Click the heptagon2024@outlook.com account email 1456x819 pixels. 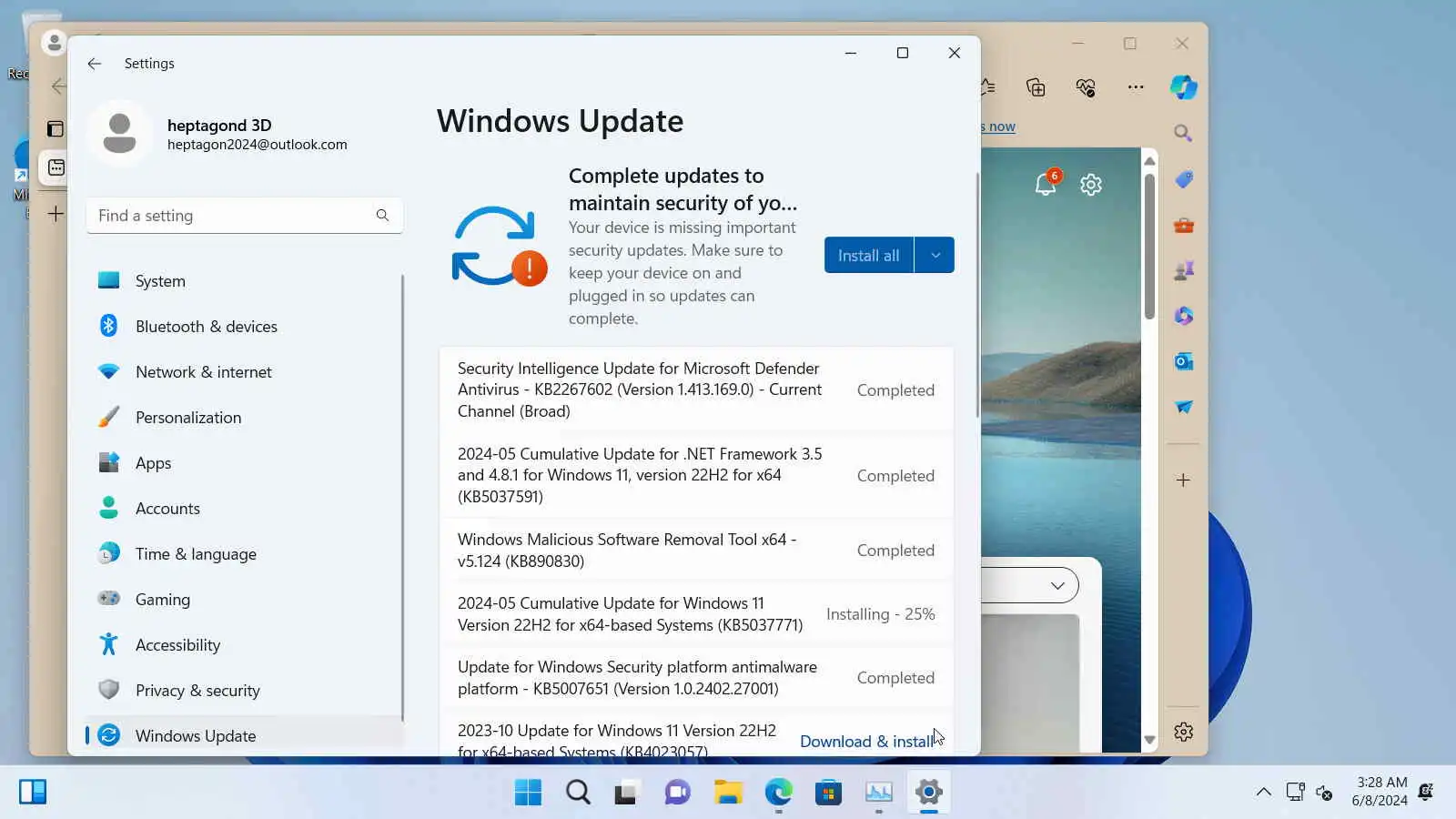click(x=258, y=145)
